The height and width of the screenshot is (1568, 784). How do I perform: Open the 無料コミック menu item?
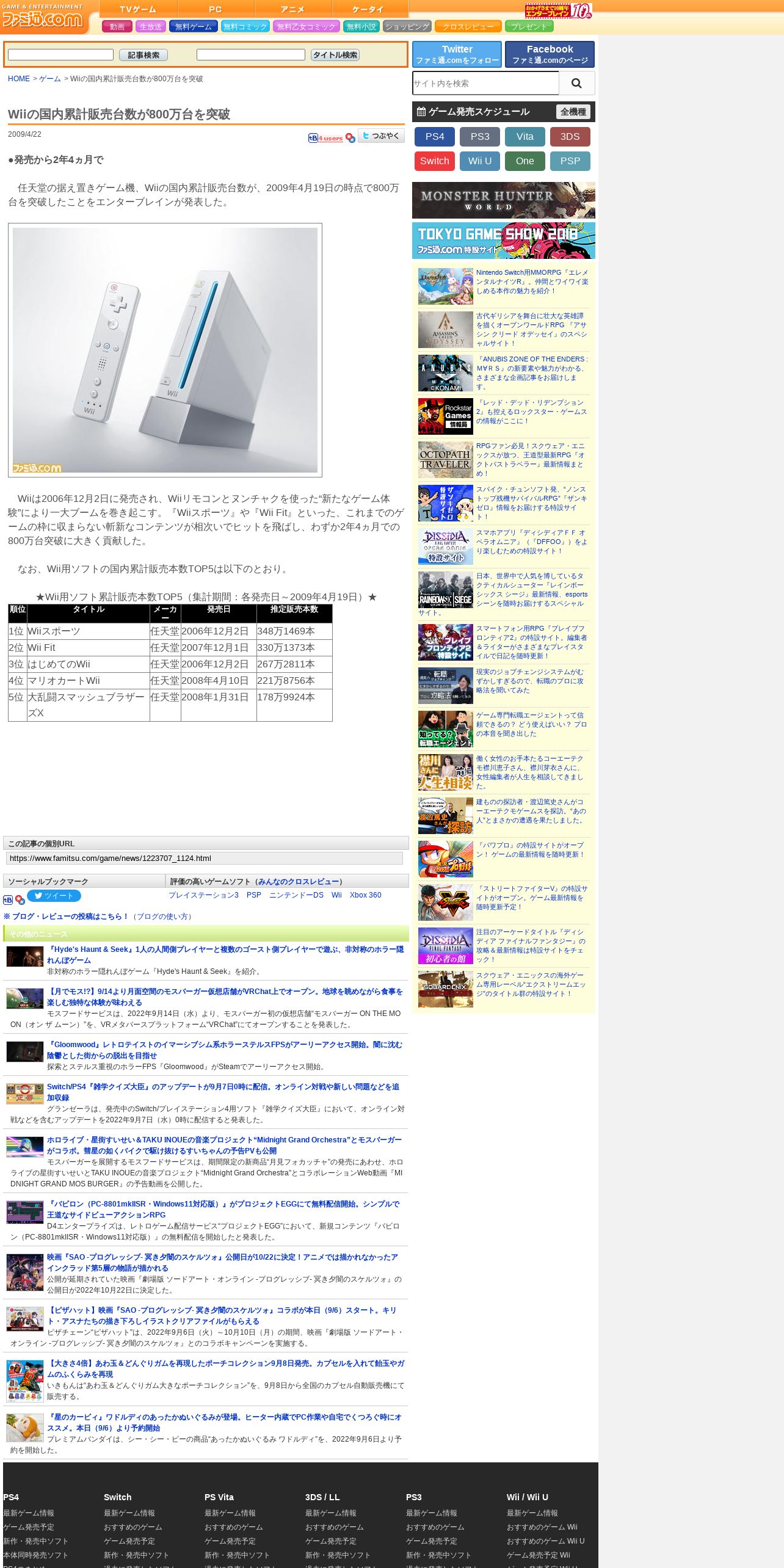click(x=245, y=26)
